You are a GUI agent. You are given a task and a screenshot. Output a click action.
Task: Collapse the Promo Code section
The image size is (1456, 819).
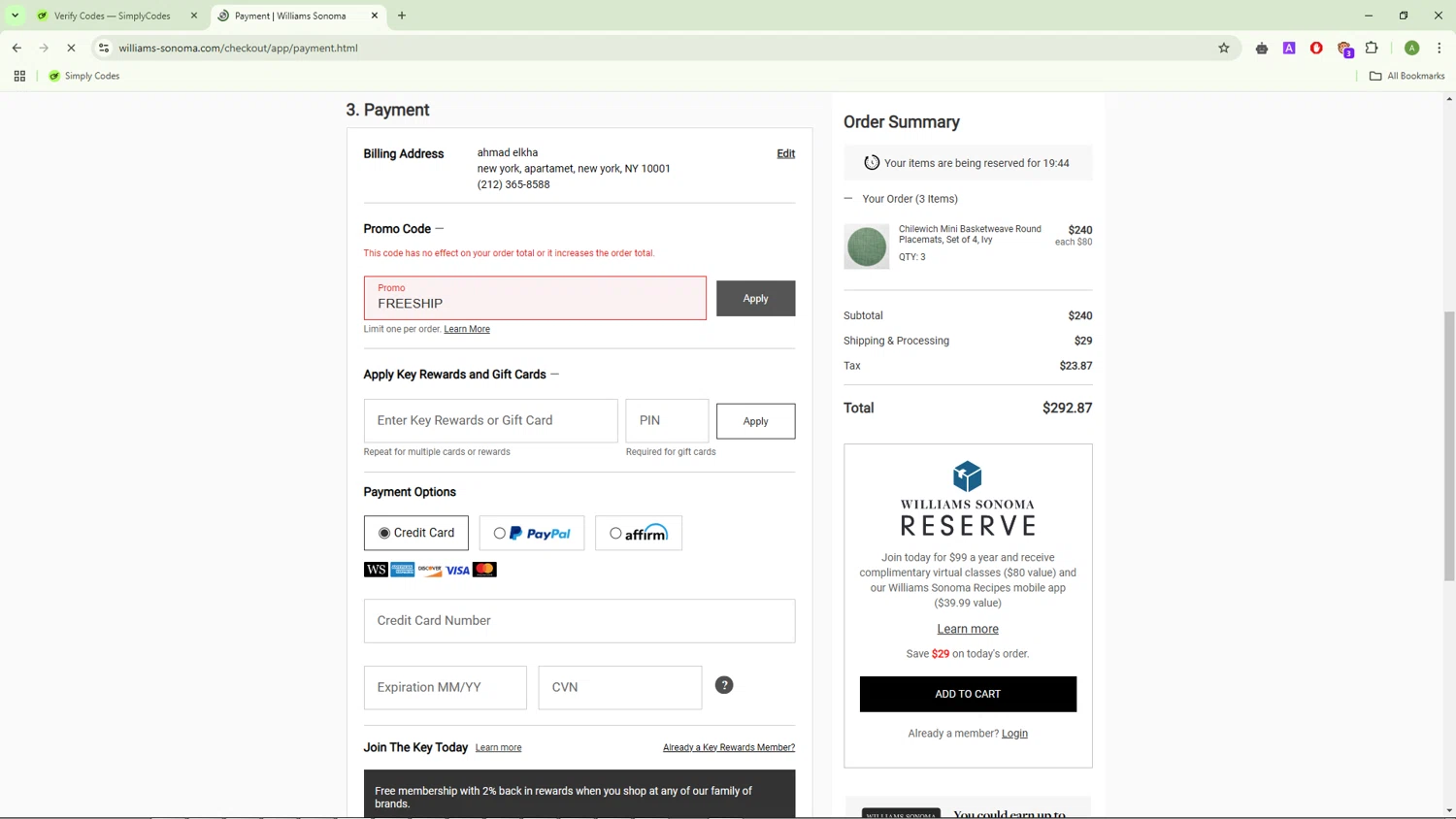point(440,229)
